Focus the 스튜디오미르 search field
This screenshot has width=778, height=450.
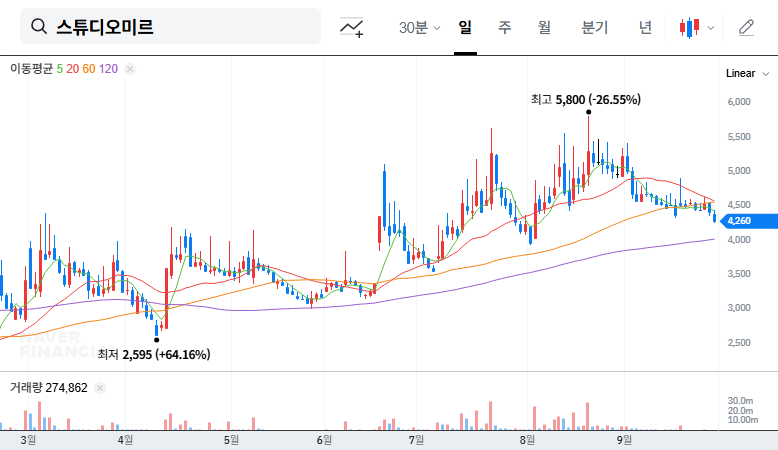(170, 26)
